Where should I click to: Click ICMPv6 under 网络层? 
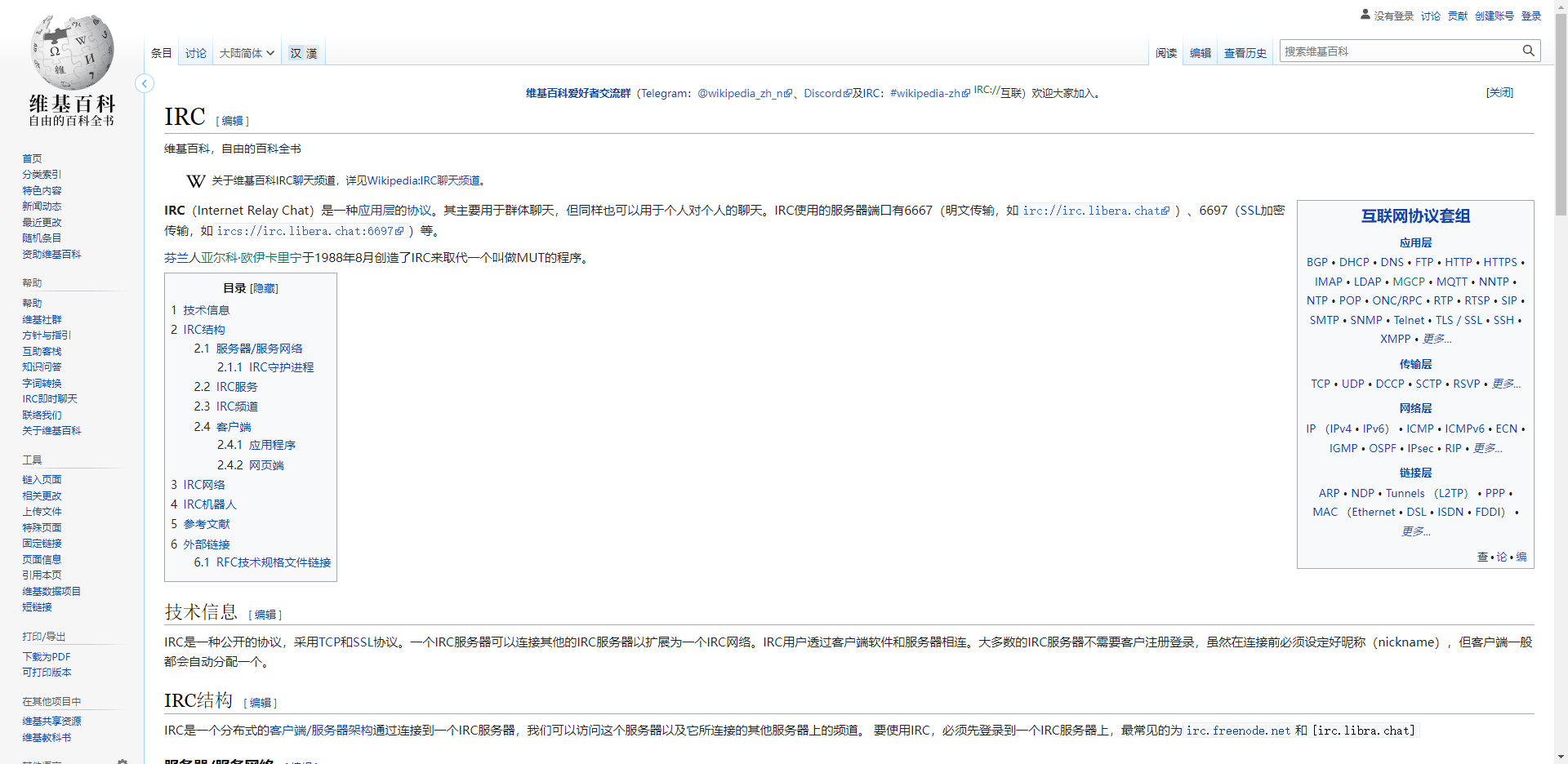(x=1464, y=429)
